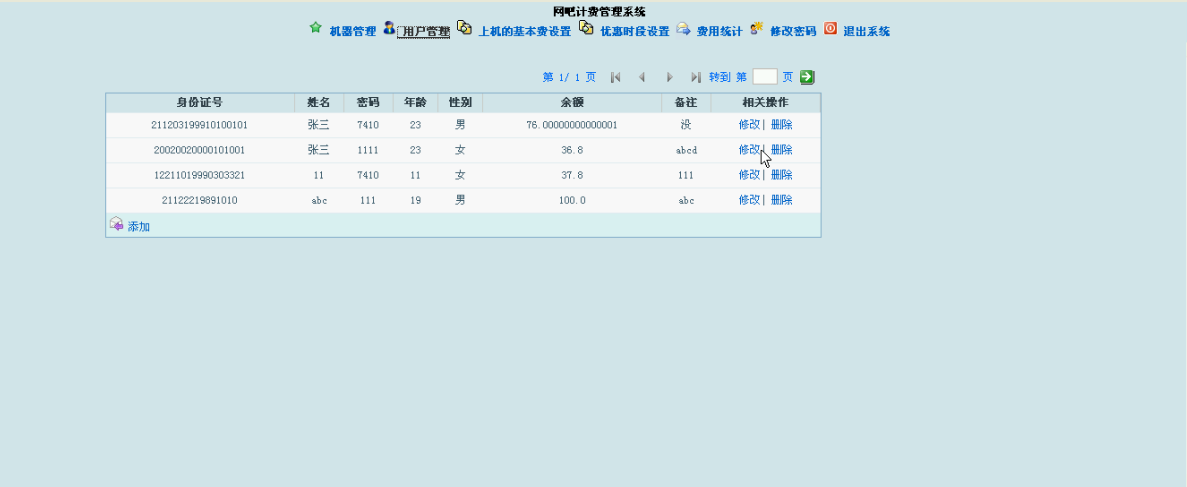The height and width of the screenshot is (487, 1187).
Task: Open 上机的基本费设置 menu
Action: [525, 32]
